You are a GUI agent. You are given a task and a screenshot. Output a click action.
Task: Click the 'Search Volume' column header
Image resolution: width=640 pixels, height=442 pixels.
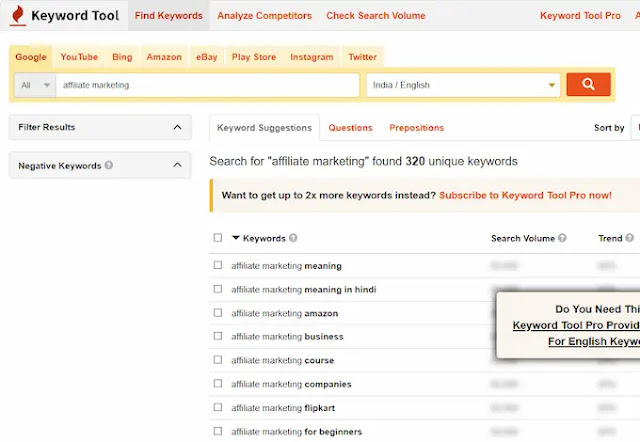pyautogui.click(x=523, y=238)
